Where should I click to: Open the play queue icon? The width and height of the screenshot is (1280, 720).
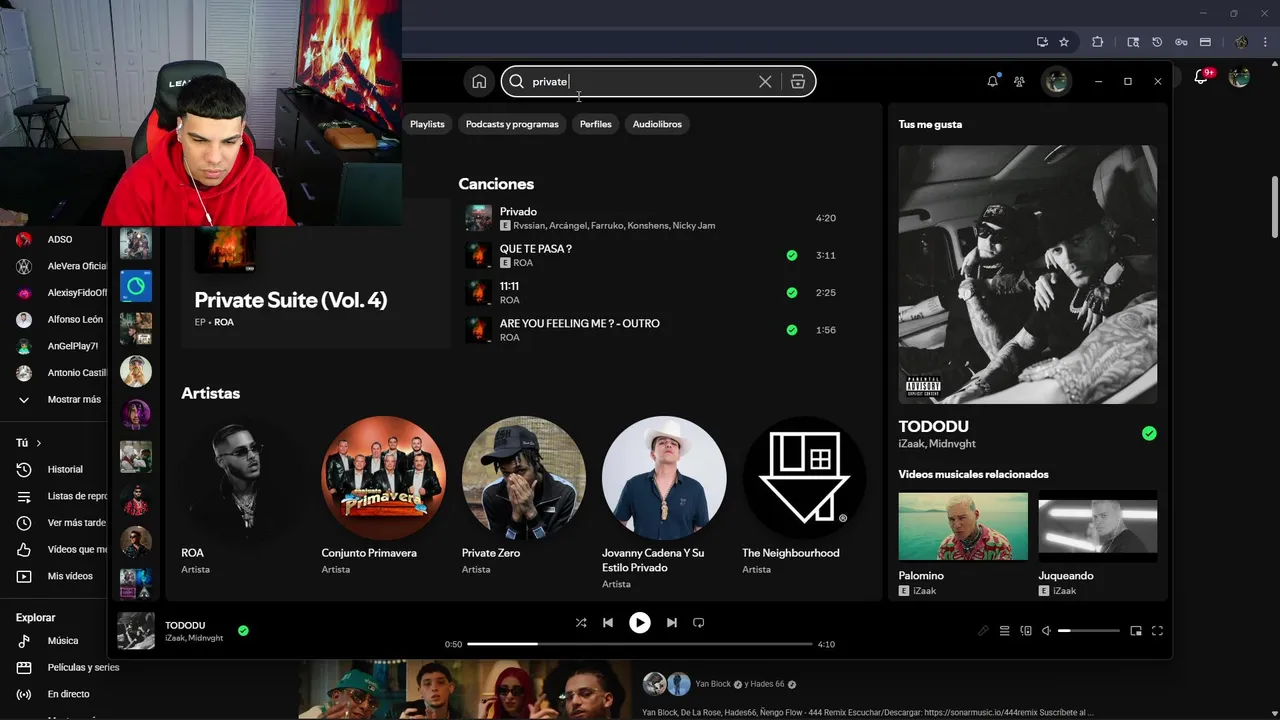(1005, 631)
